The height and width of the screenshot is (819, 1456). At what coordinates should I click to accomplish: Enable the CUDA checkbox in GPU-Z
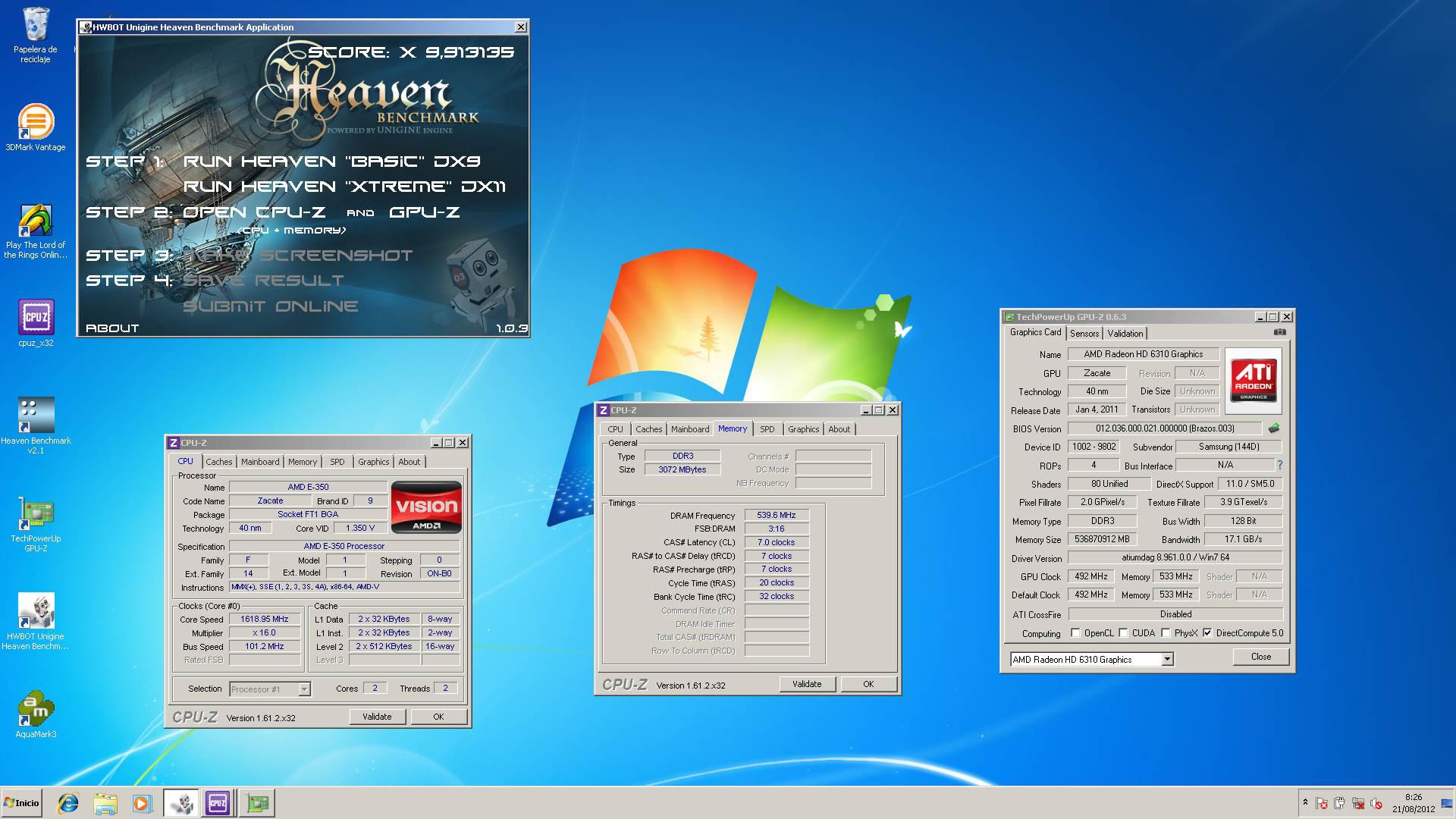tap(1123, 633)
